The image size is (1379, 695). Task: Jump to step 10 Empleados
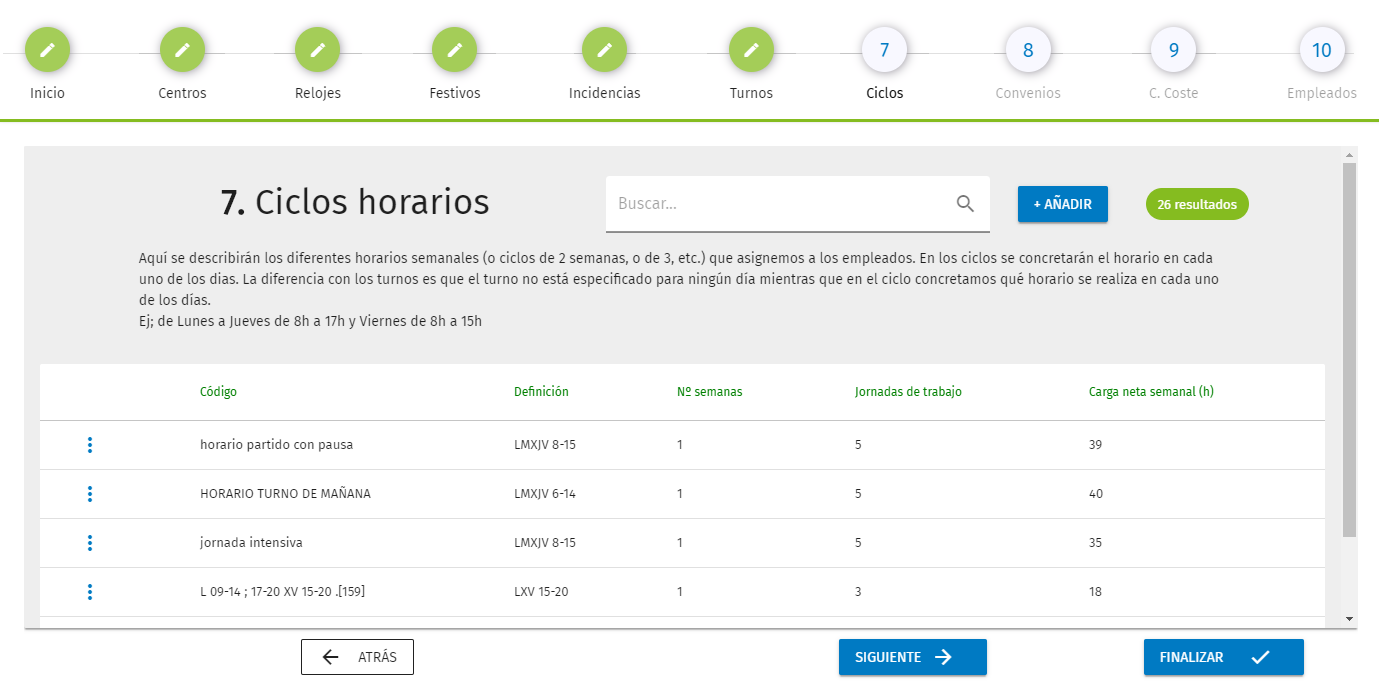pyautogui.click(x=1322, y=50)
